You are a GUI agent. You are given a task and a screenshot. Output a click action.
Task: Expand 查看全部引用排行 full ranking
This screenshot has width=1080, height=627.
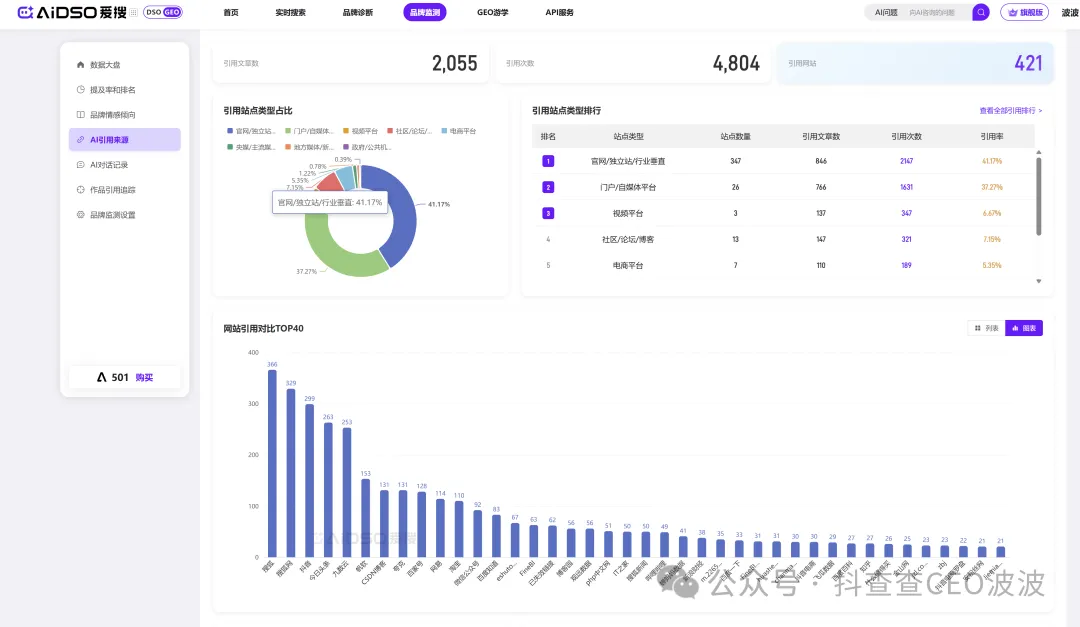[x=1010, y=111]
